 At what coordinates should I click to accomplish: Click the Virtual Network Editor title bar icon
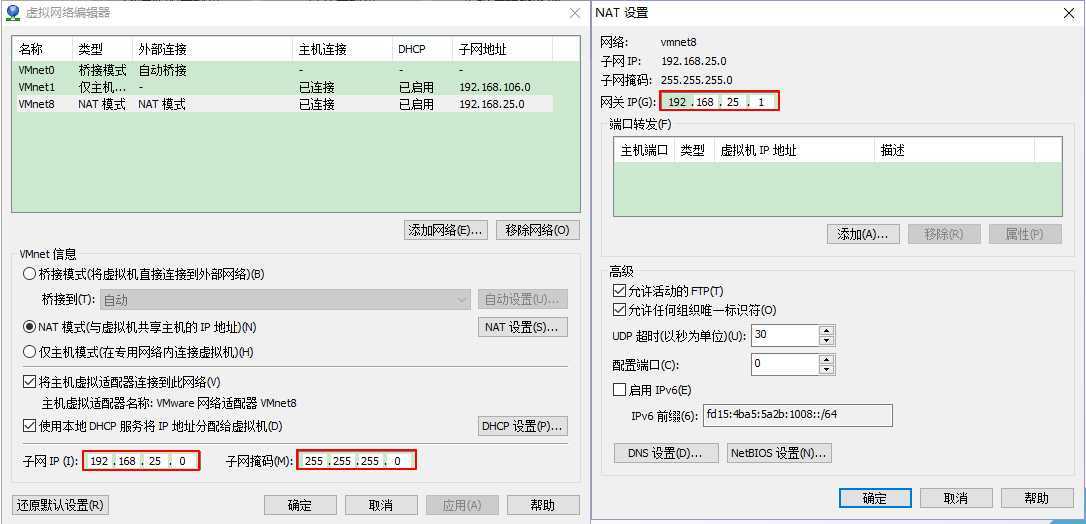pyautogui.click(x=12, y=12)
